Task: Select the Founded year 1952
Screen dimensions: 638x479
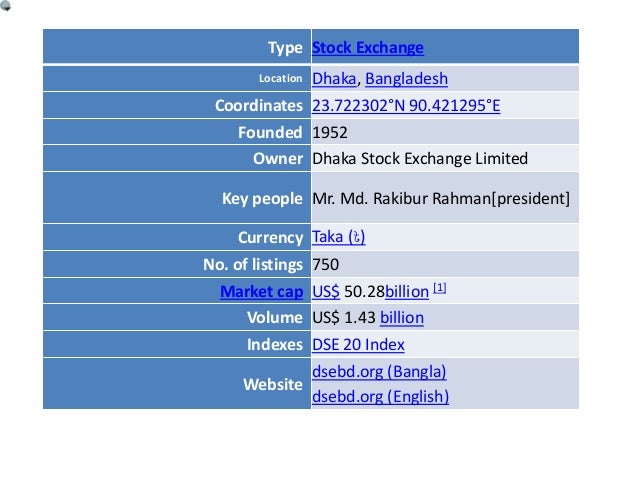Action: click(x=330, y=132)
